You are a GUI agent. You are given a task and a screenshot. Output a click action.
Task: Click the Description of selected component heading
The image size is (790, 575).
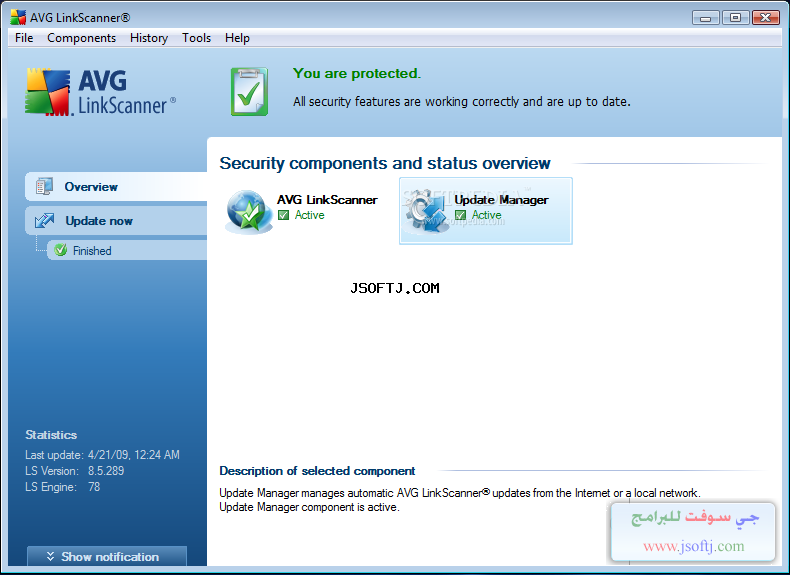click(317, 471)
